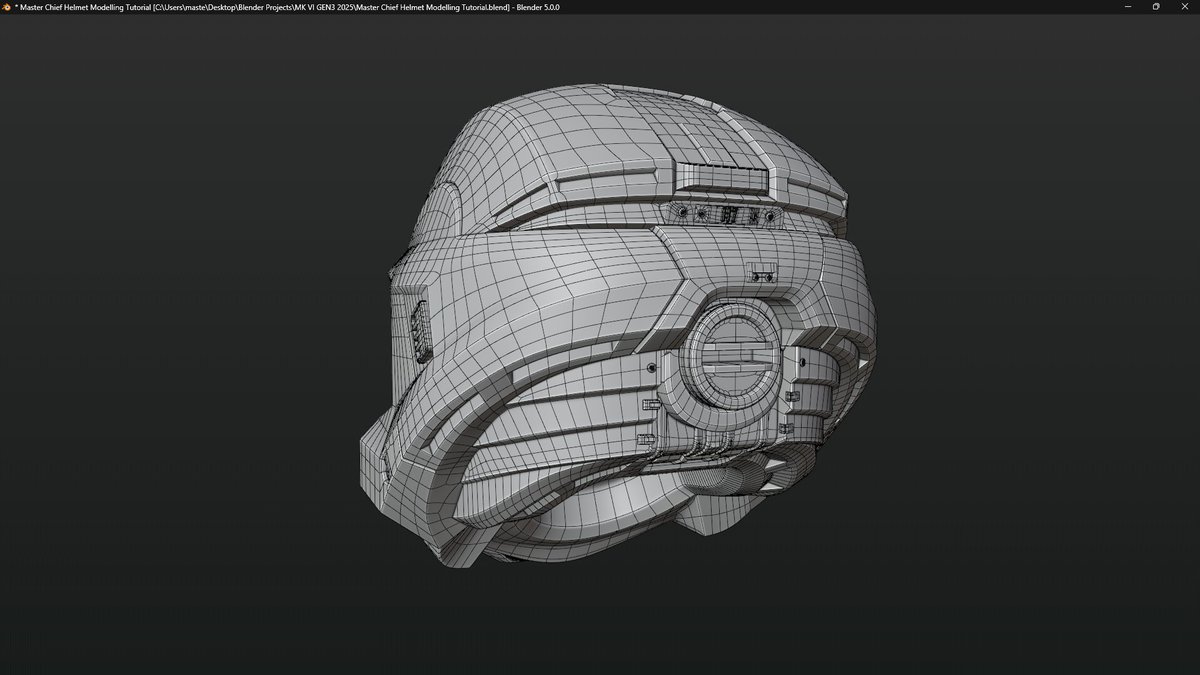Click the Blender logo in the title bar

coord(7,6)
